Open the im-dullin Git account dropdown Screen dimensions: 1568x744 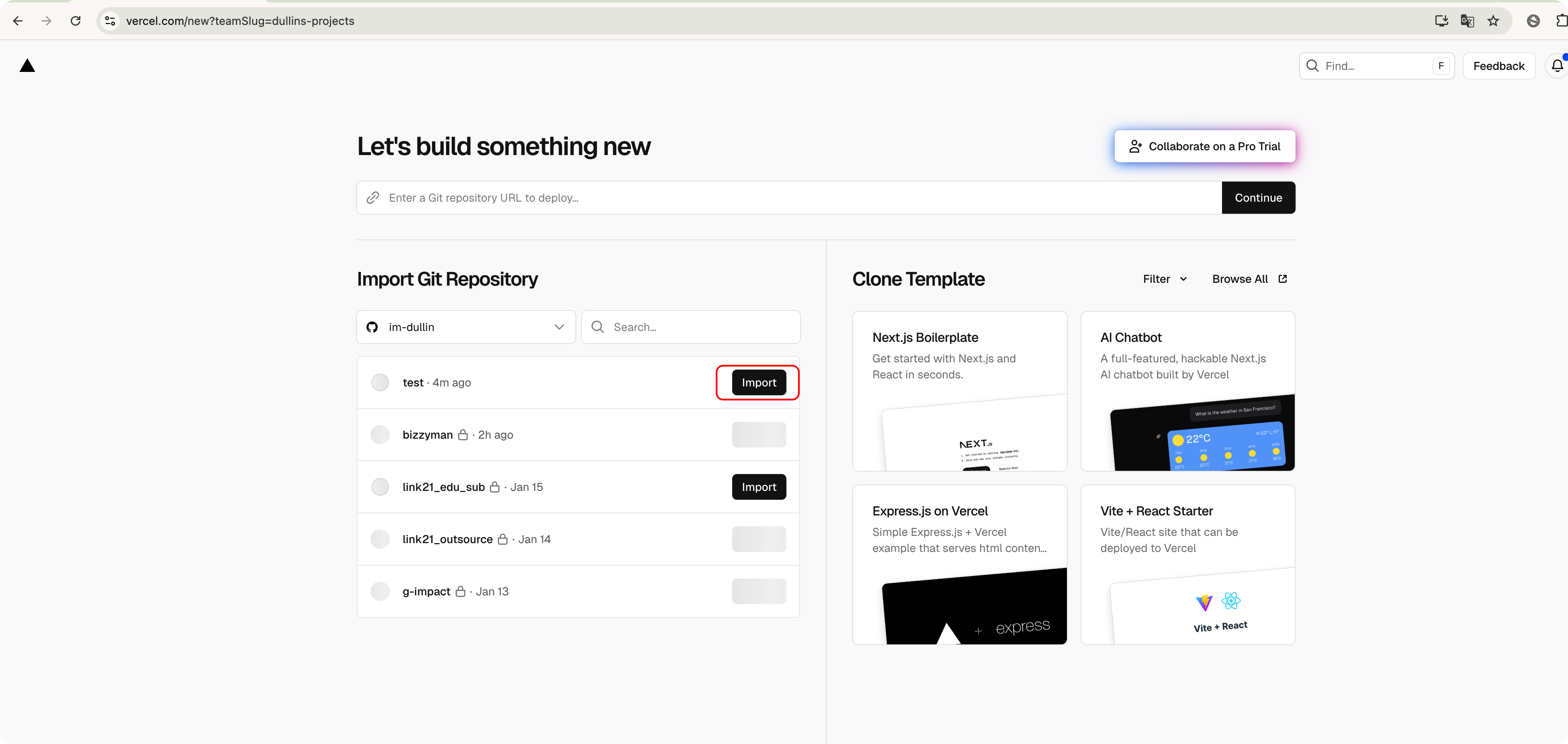click(x=466, y=327)
